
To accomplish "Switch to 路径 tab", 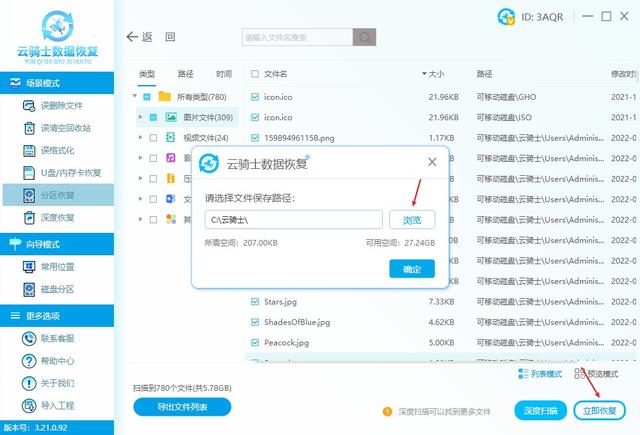I will [x=185, y=74].
